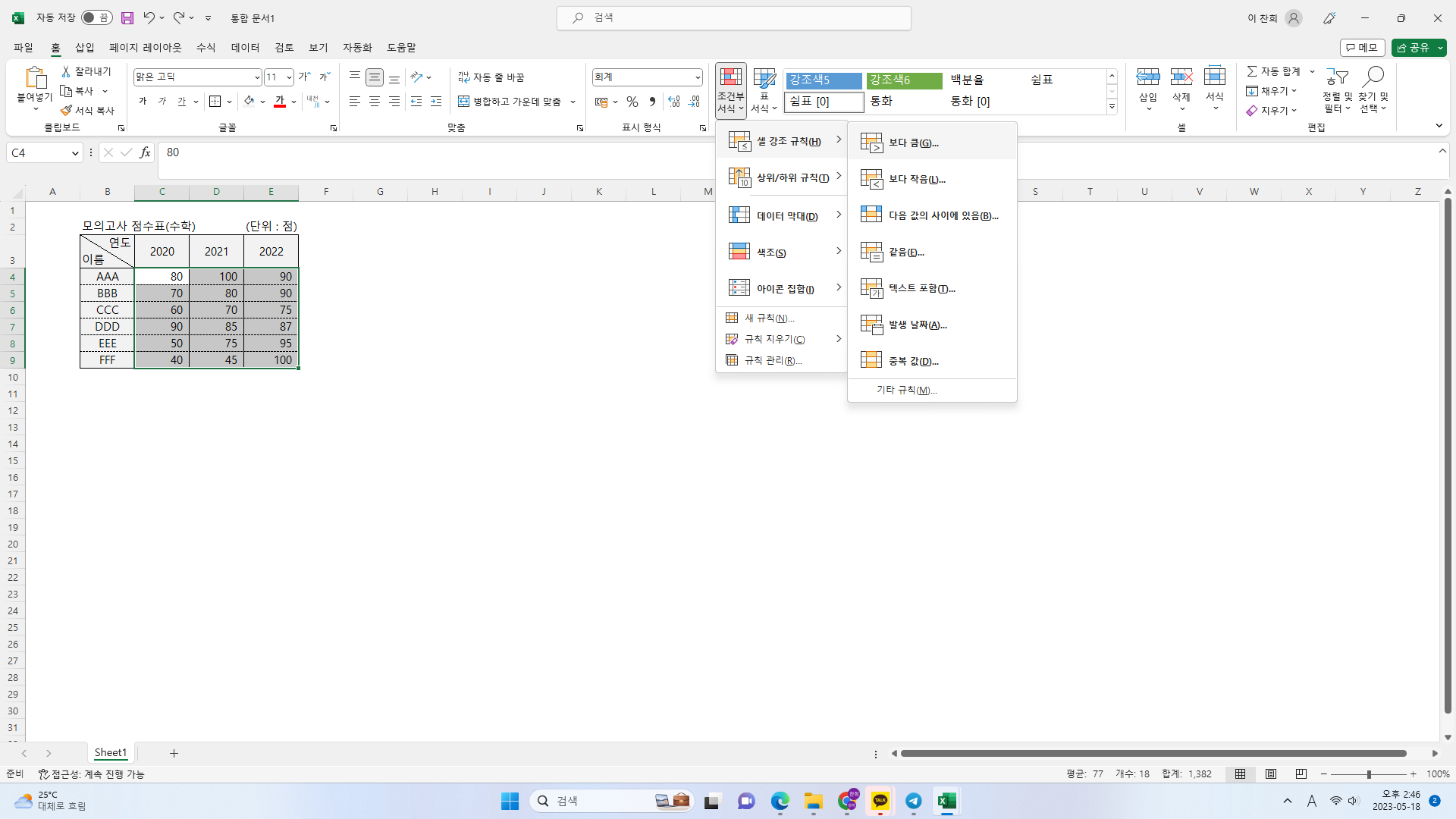Image resolution: width=1456 pixels, height=819 pixels.
Task: Switch to Page Layout view in status bar
Action: [x=1271, y=774]
